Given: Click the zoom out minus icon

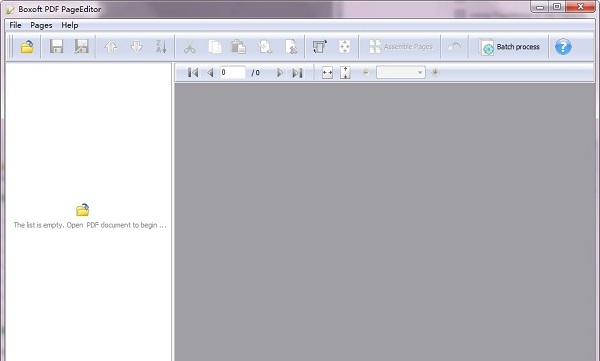Looking at the screenshot, I should pos(366,72).
